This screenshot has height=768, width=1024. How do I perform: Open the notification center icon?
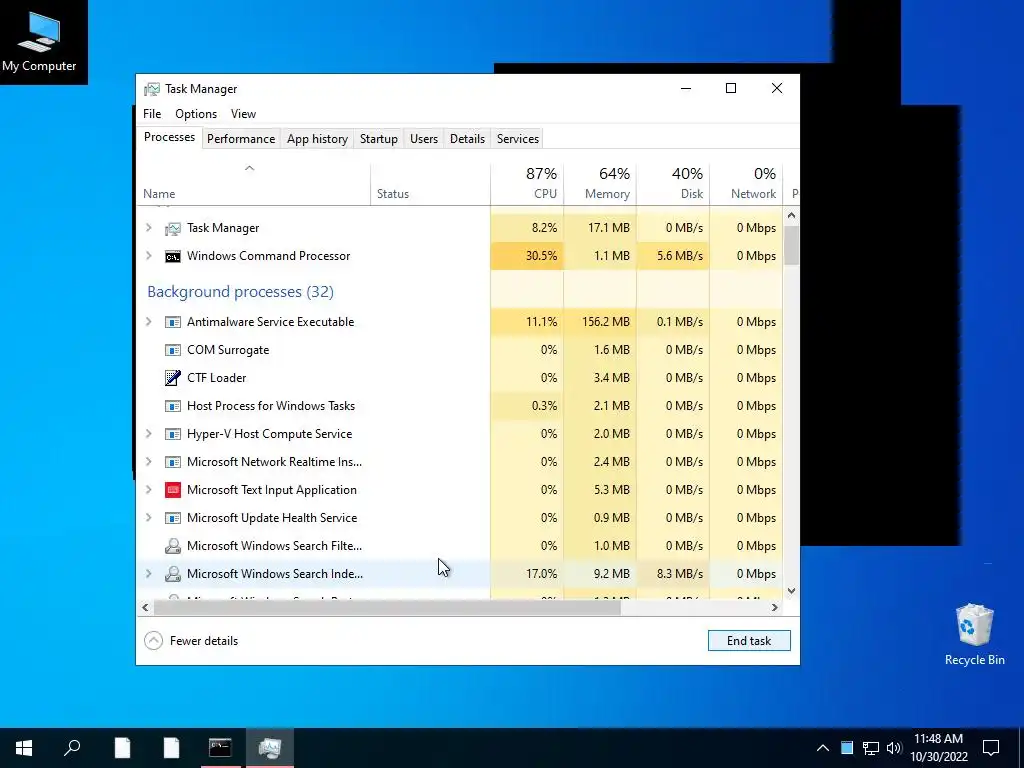coord(991,748)
